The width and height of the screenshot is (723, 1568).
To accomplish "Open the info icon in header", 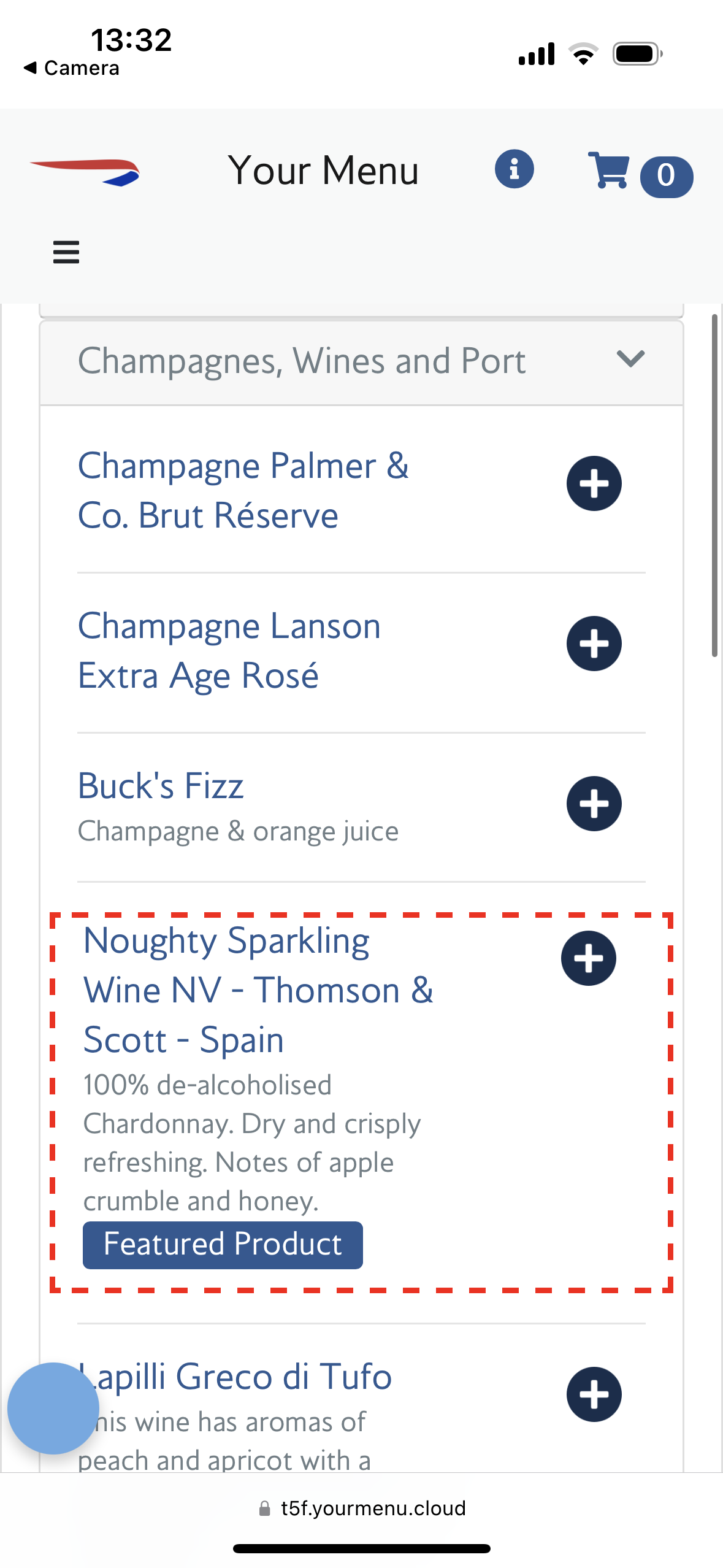I will click(514, 169).
